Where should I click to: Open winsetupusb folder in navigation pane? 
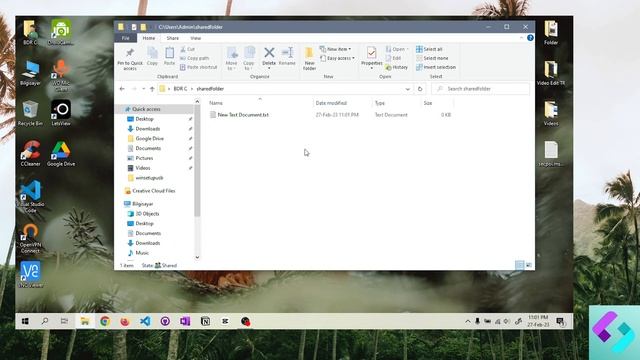[149, 178]
